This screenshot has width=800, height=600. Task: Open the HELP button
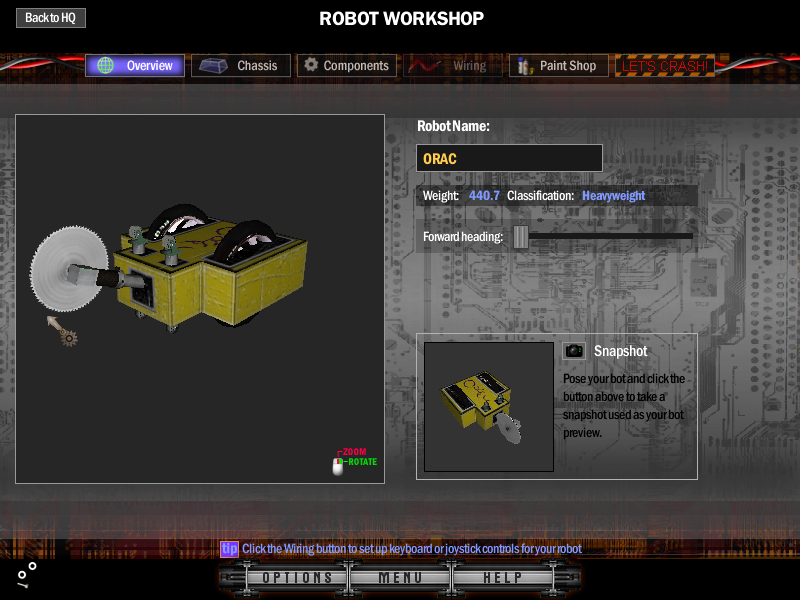click(x=503, y=578)
